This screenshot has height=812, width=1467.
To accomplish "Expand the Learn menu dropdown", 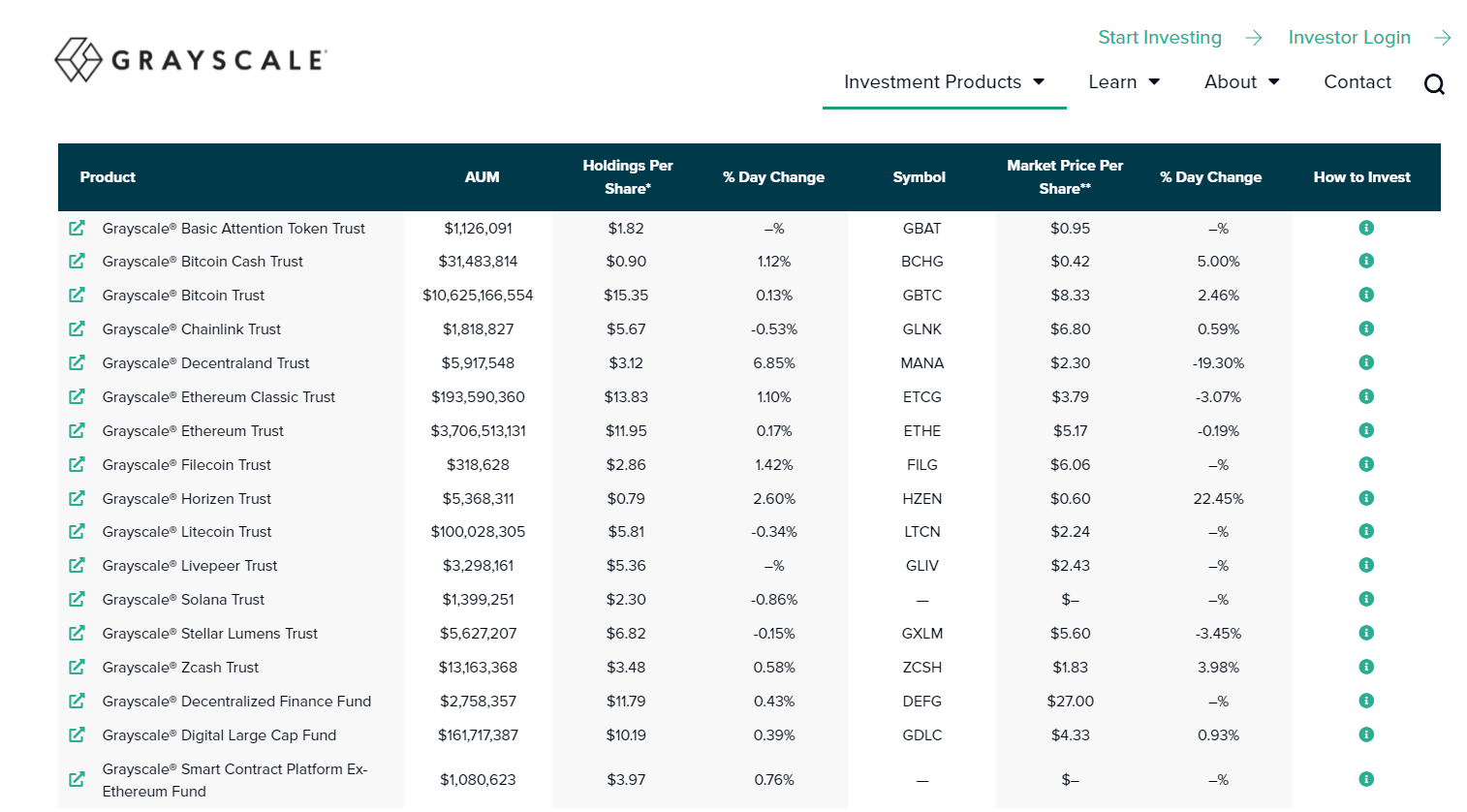I will click(x=1124, y=82).
